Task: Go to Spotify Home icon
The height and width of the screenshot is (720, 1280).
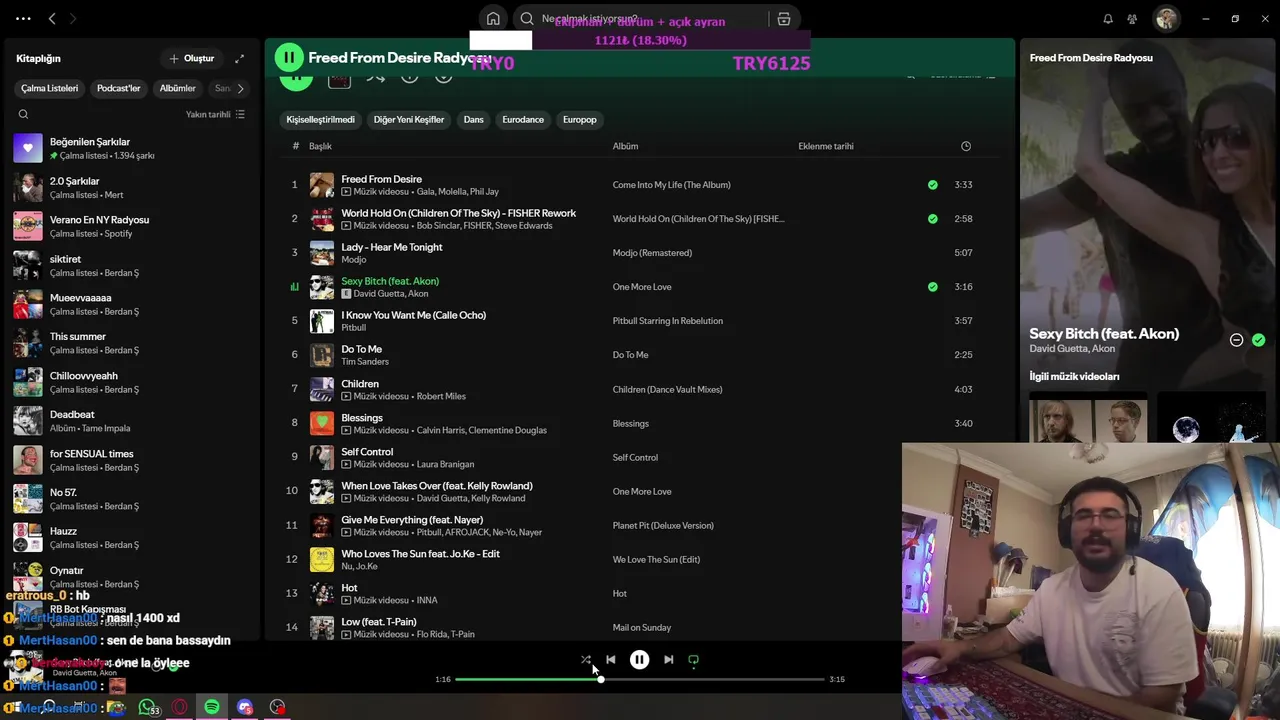Action: point(493,19)
